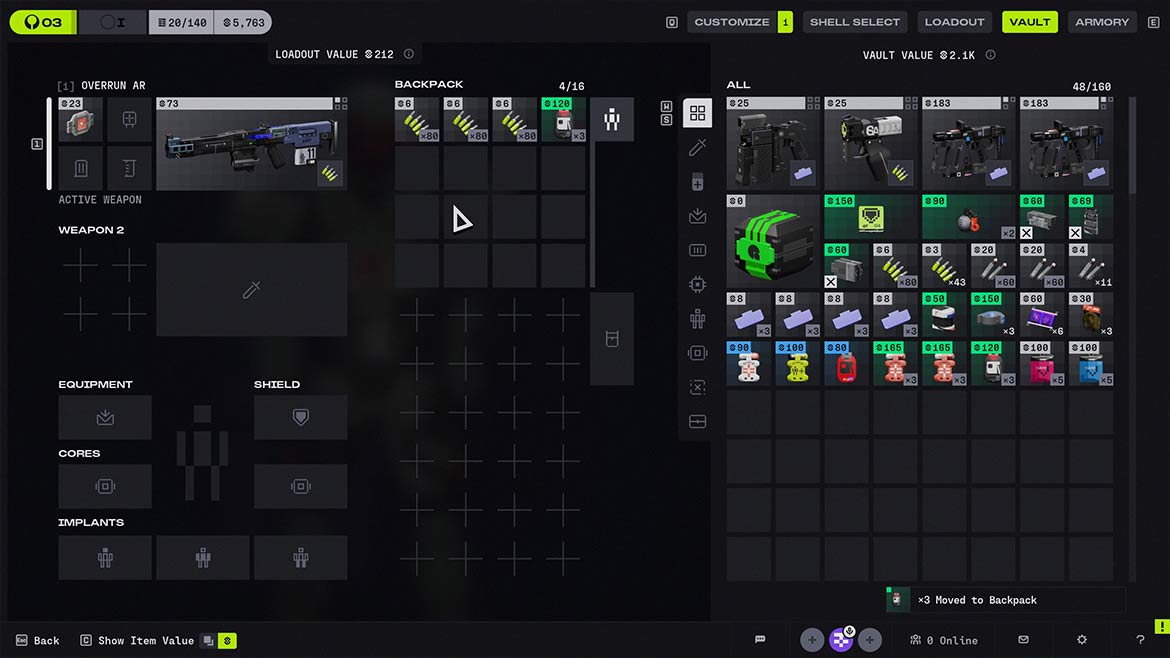Open the Shell Select tab
The image size is (1170, 658).
click(x=854, y=22)
